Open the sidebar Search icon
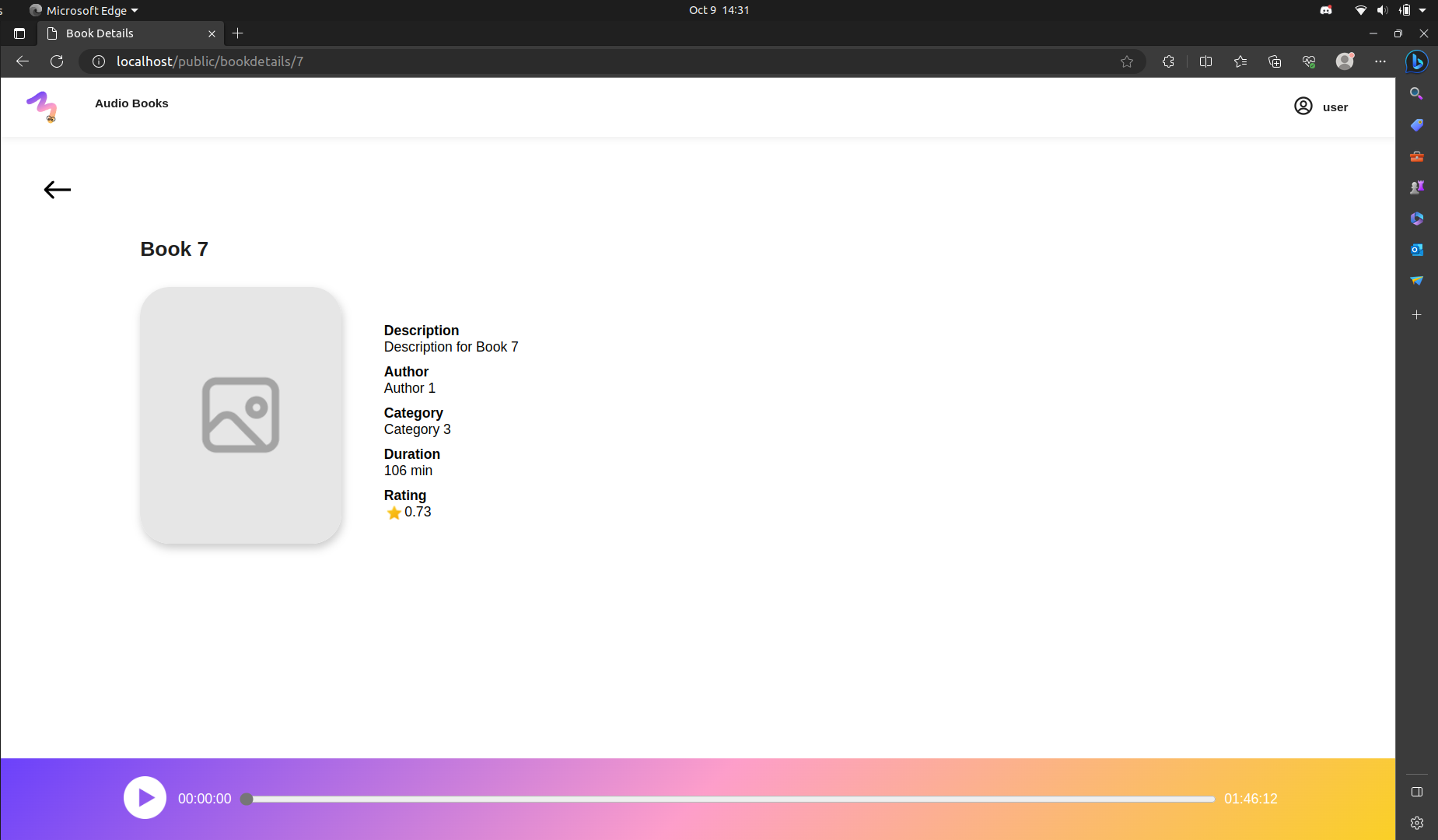Image resolution: width=1438 pixels, height=840 pixels. pyautogui.click(x=1417, y=93)
